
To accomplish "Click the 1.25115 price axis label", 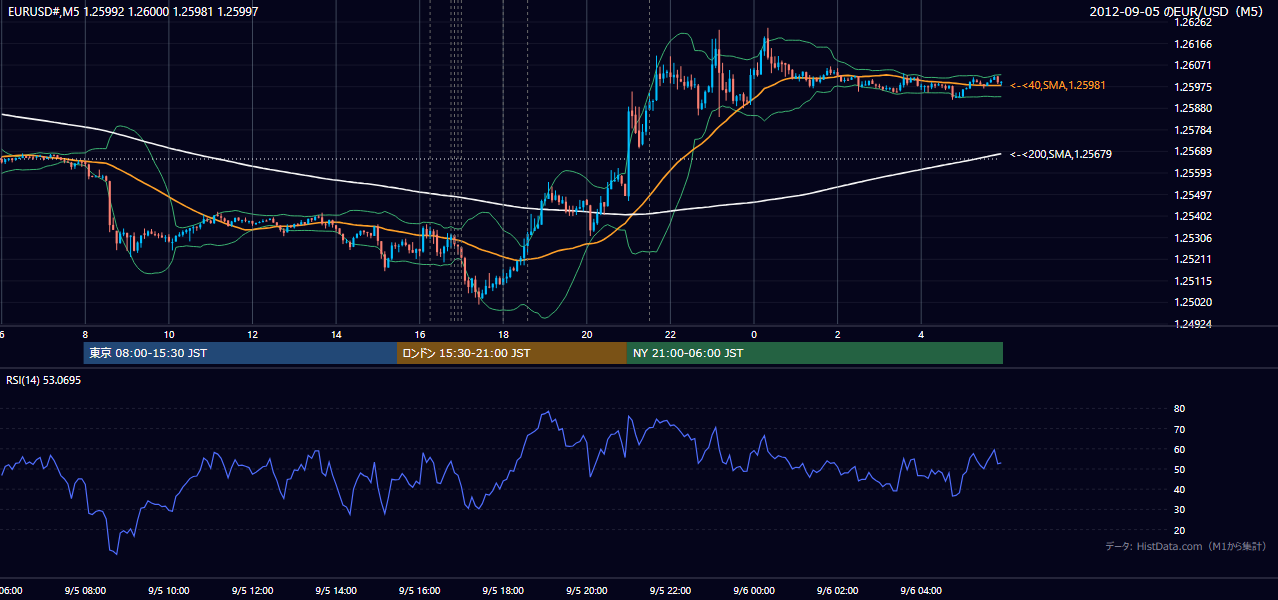I will (1193, 281).
